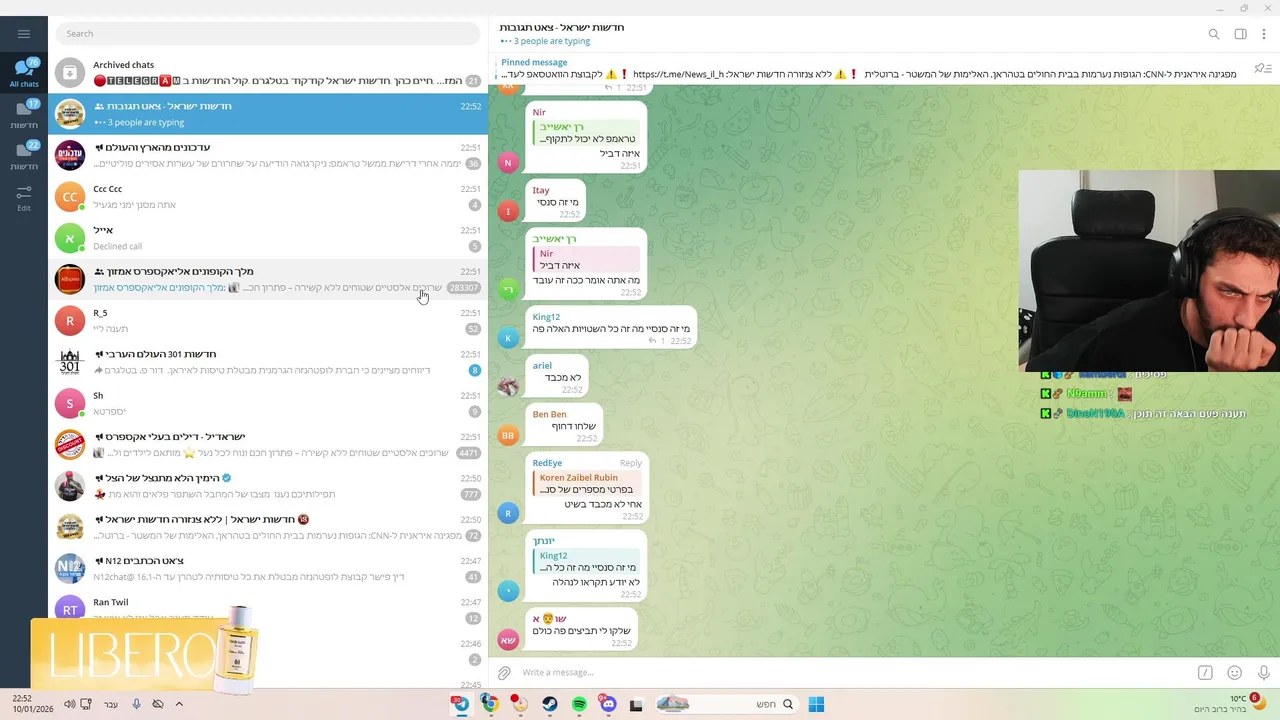Select the All chats folder
Image resolution: width=1280 pixels, height=720 pixels.
pyautogui.click(x=24, y=73)
